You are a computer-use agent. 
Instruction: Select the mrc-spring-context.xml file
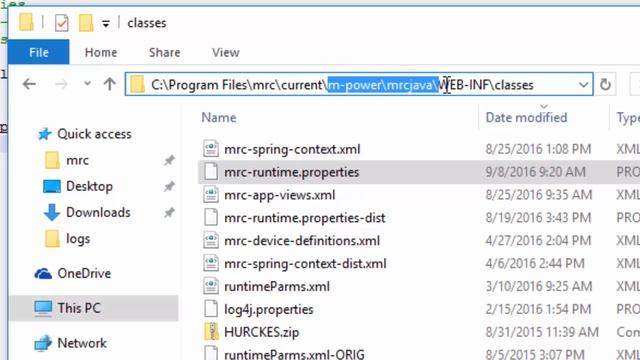coord(292,149)
